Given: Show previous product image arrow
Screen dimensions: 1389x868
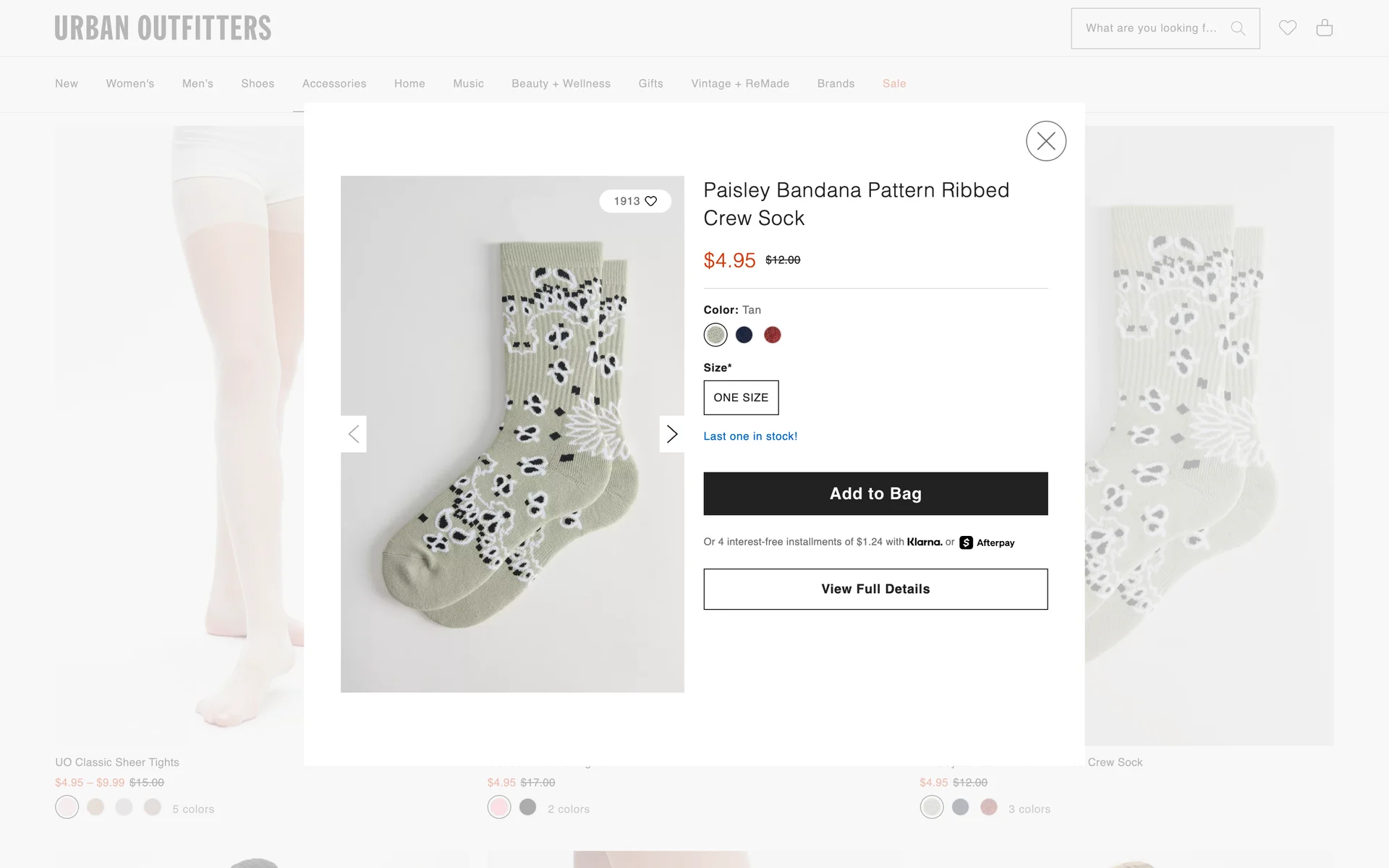Looking at the screenshot, I should [x=354, y=434].
